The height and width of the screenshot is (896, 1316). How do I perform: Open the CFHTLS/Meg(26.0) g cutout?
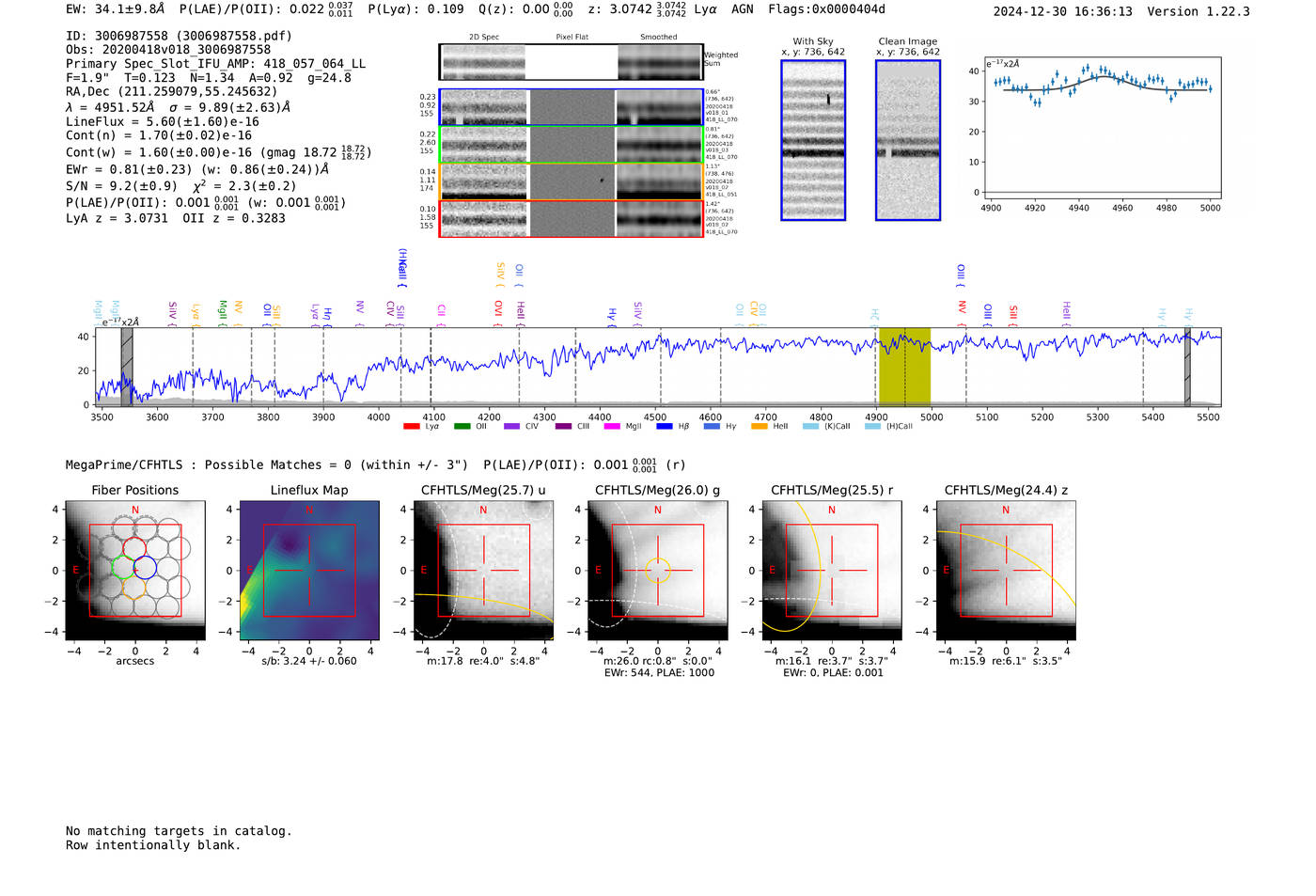point(657,571)
